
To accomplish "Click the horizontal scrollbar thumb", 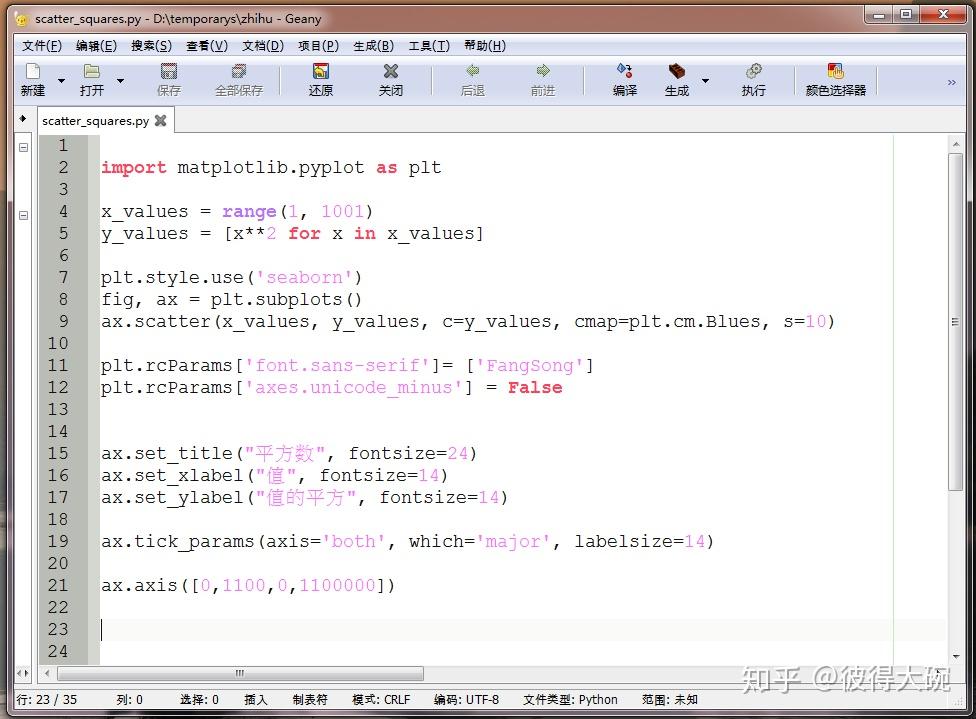I will pyautogui.click(x=240, y=673).
